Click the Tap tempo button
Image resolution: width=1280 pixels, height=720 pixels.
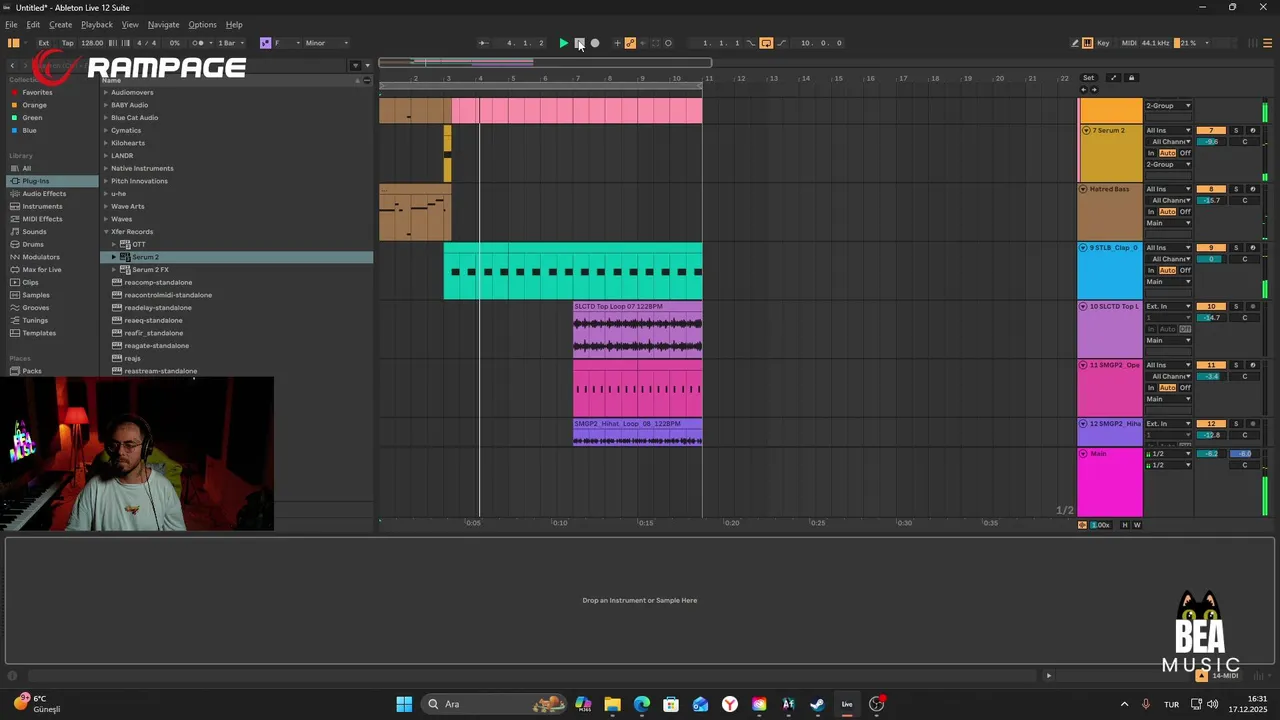pos(68,43)
